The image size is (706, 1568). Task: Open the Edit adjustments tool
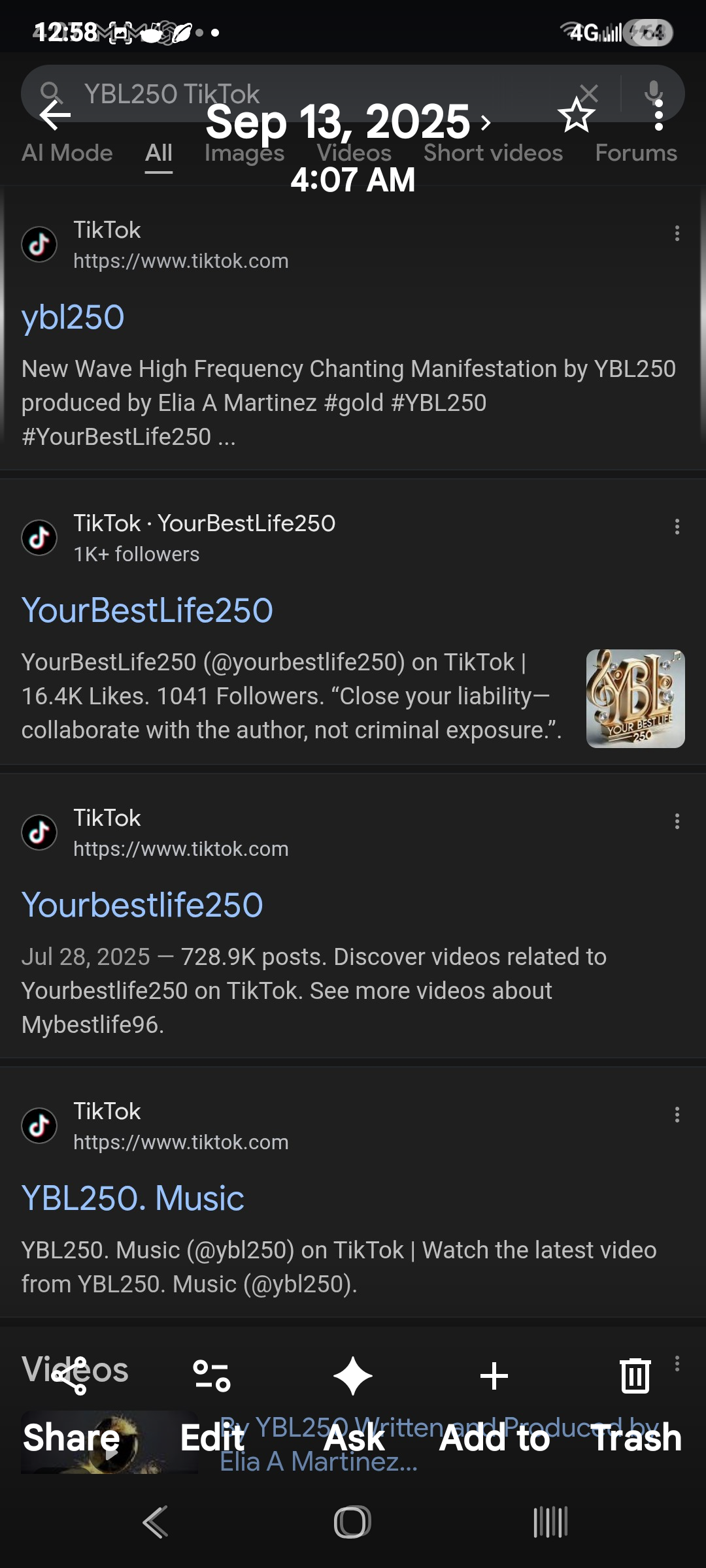[212, 1376]
